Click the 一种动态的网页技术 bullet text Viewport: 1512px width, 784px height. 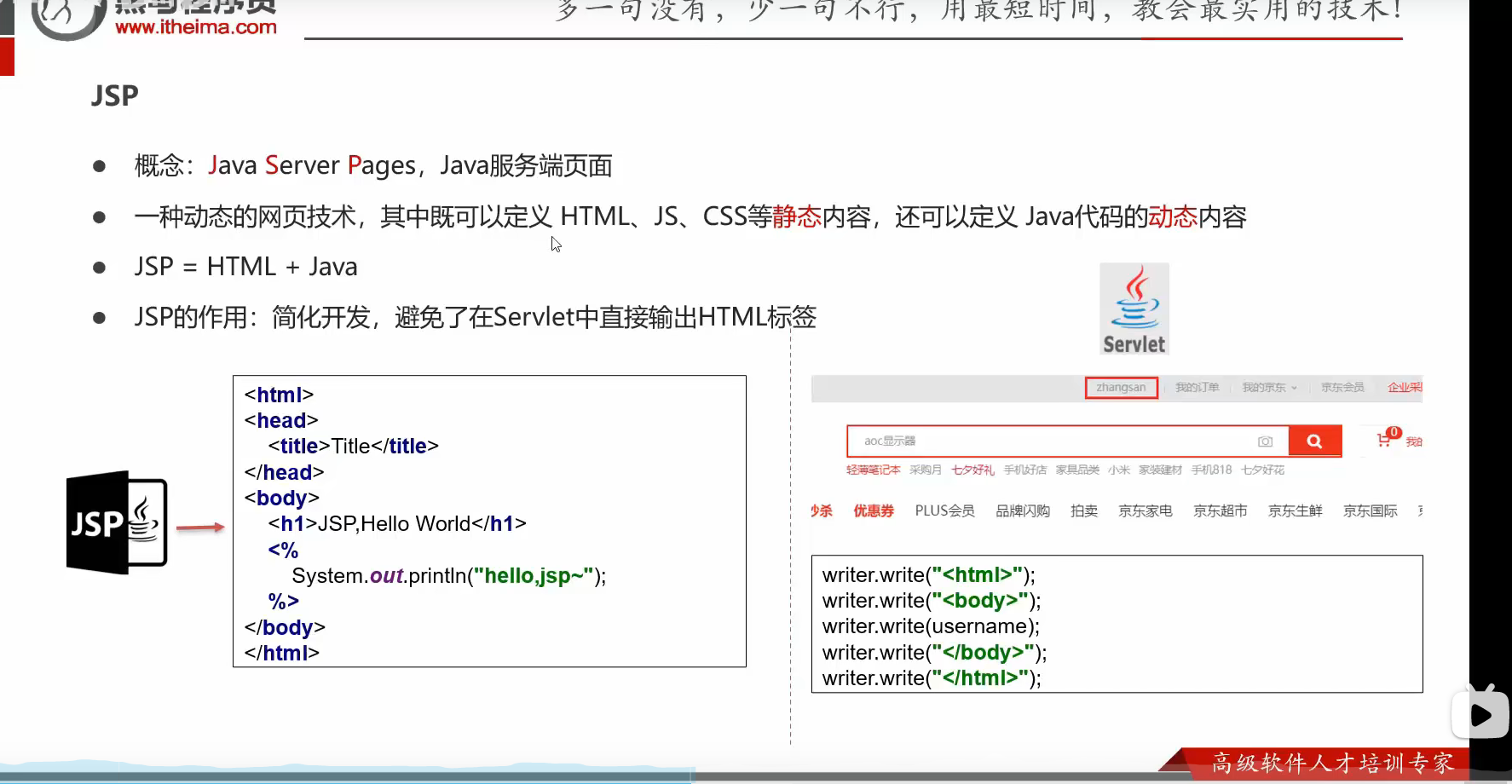click(690, 216)
